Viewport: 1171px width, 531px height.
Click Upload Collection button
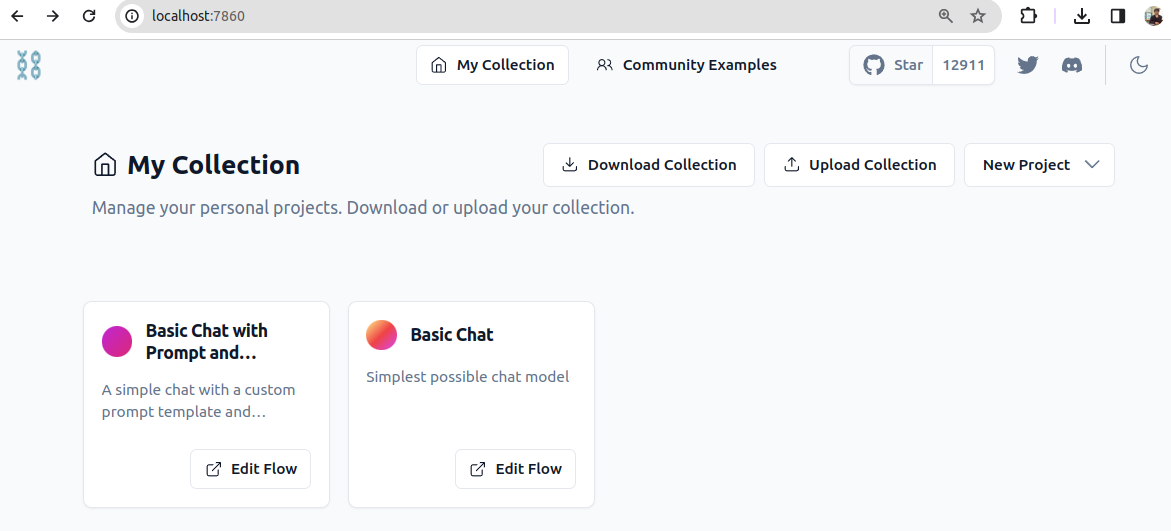(x=859, y=165)
